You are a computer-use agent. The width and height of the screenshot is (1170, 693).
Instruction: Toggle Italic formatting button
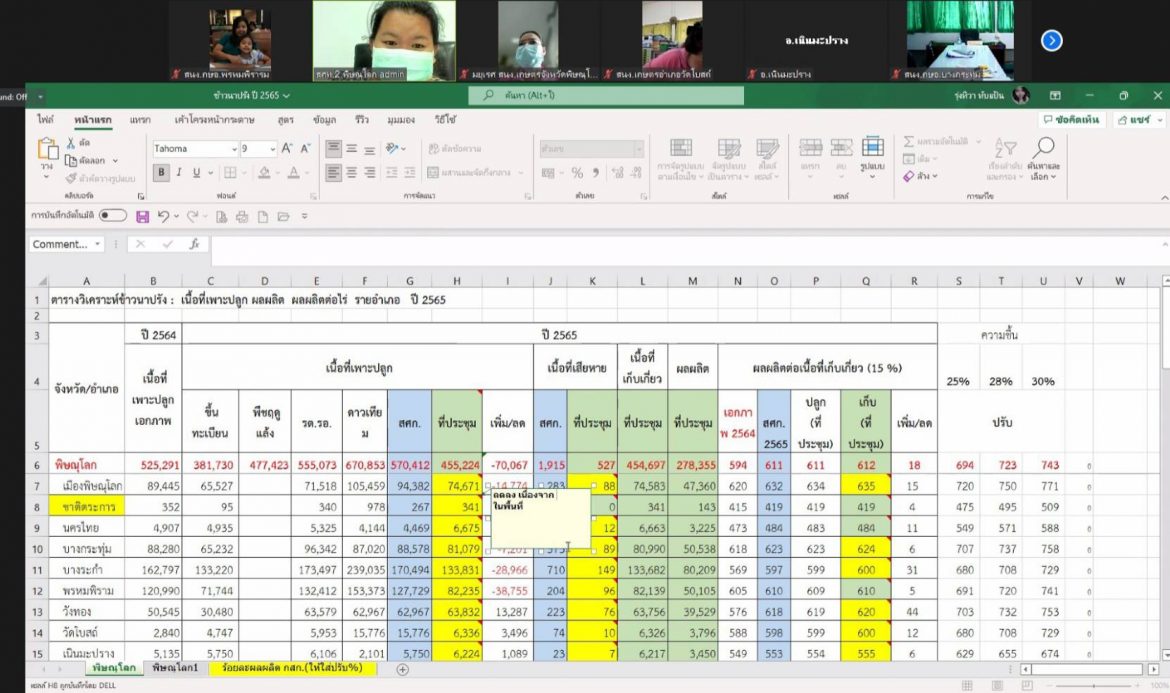pos(179,172)
